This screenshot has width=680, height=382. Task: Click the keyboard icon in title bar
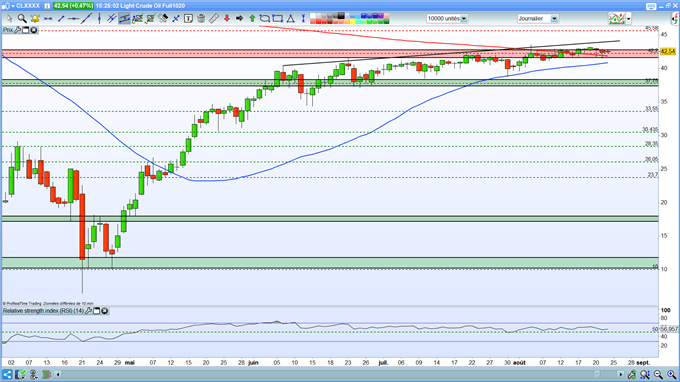click(651, 6)
